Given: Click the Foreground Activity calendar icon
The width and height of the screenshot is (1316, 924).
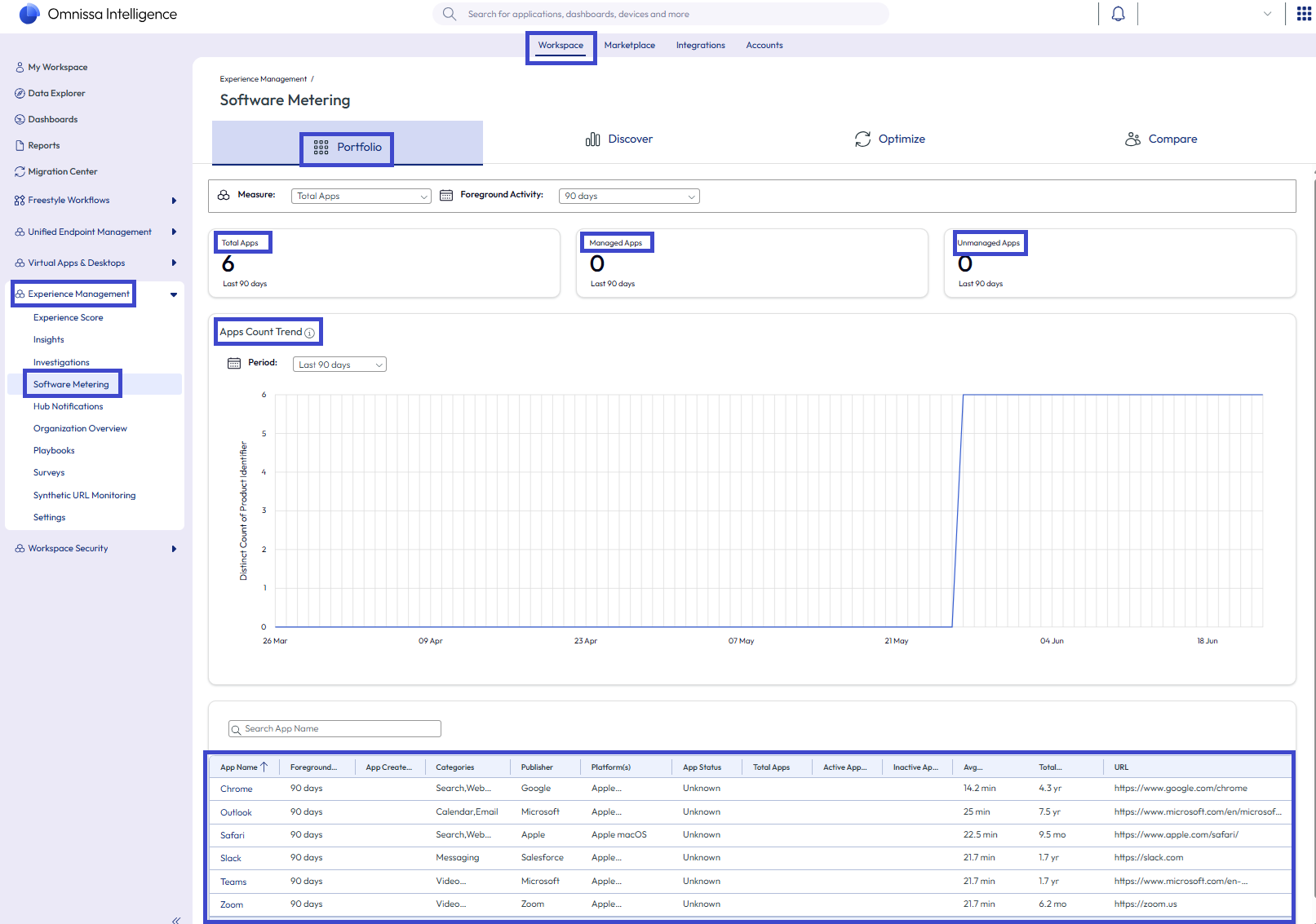Looking at the screenshot, I should [446, 195].
